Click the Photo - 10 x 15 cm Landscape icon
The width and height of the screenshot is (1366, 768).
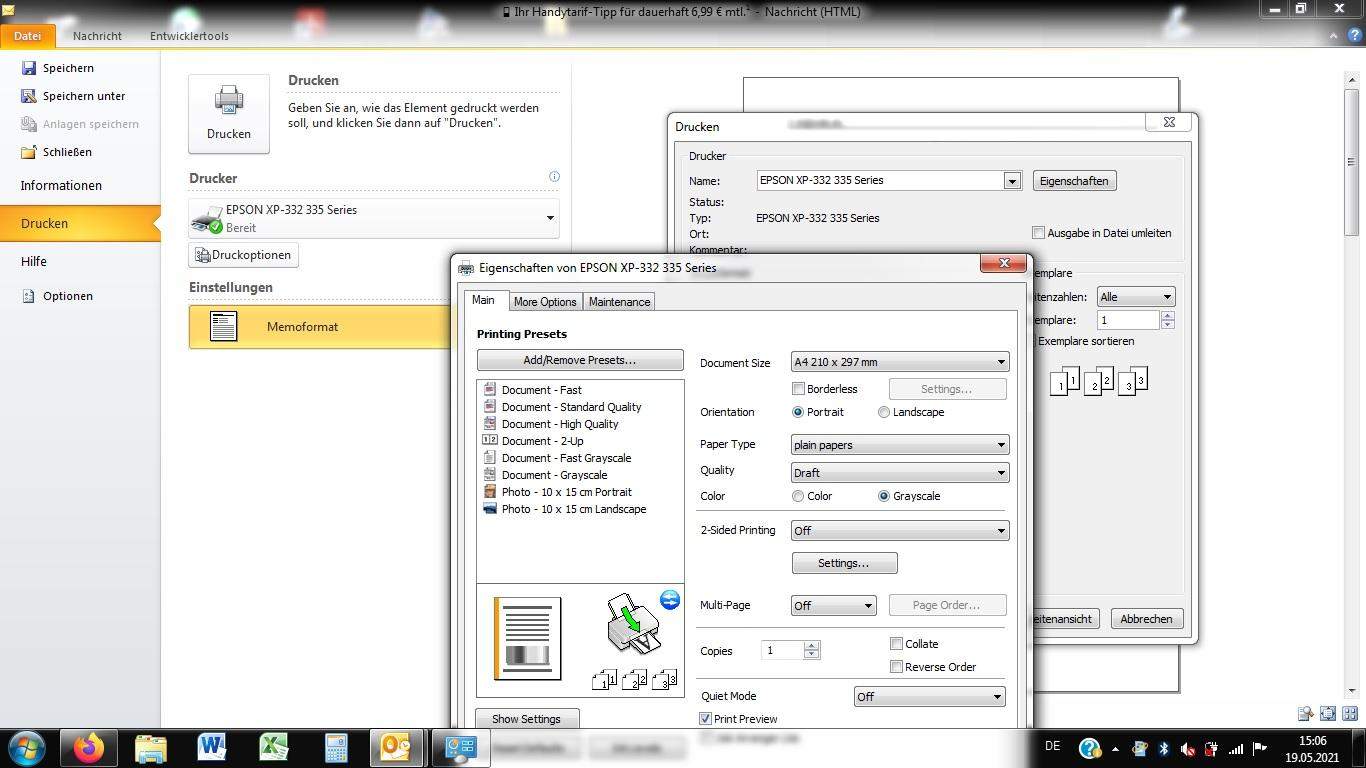pos(490,508)
